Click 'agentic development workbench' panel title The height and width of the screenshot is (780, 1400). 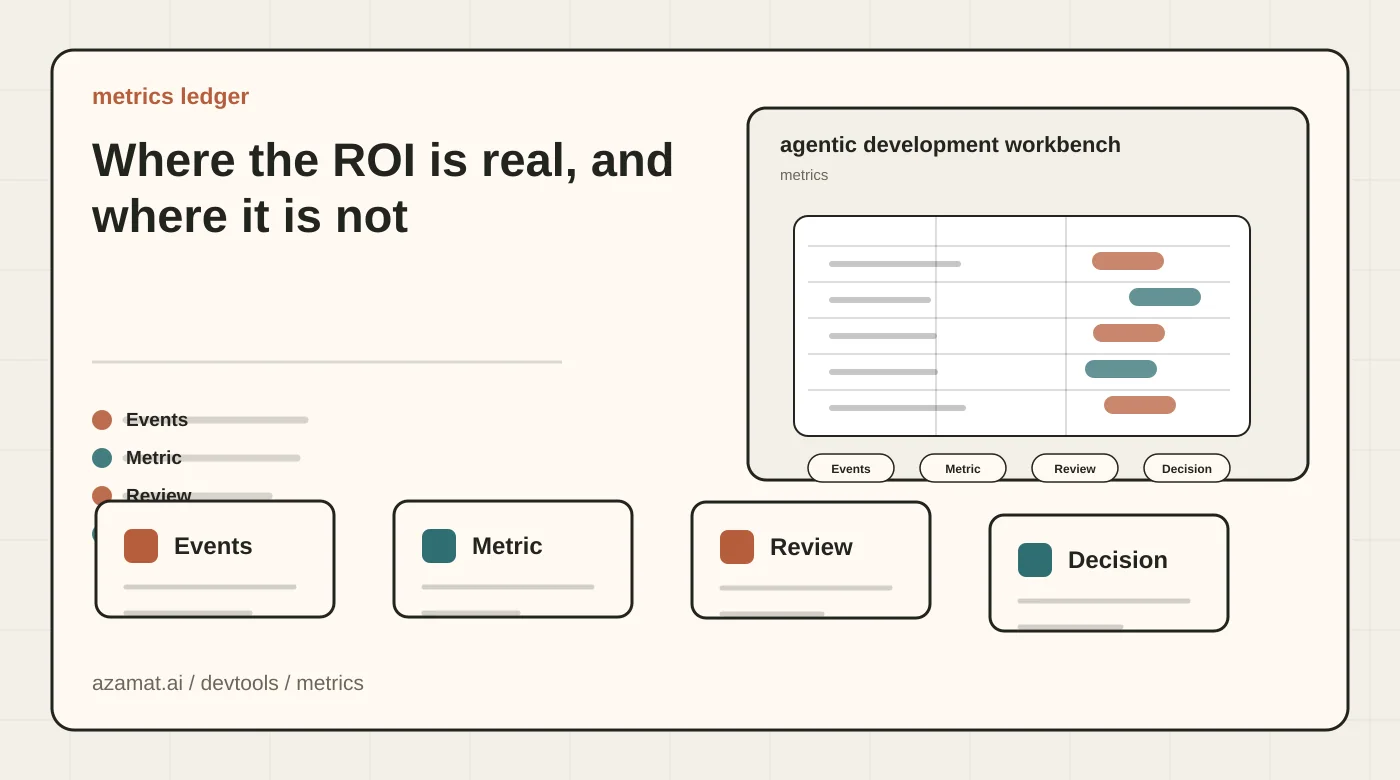point(950,145)
